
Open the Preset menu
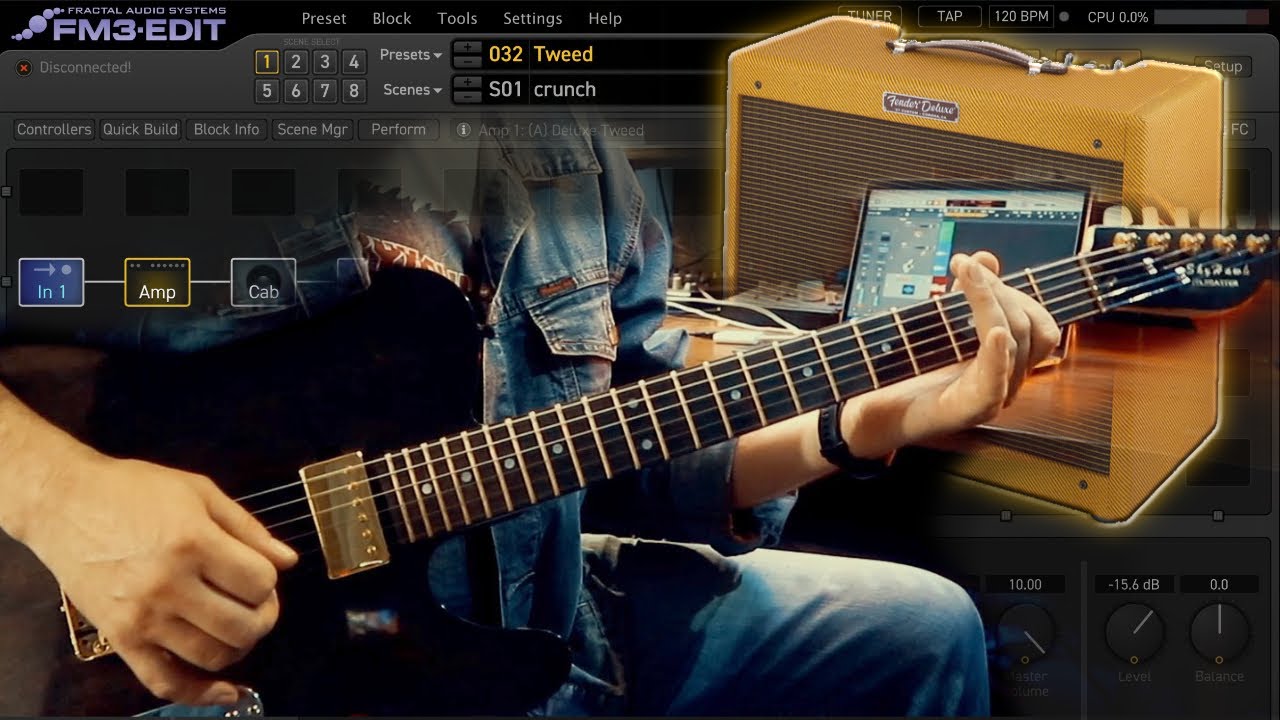[324, 18]
